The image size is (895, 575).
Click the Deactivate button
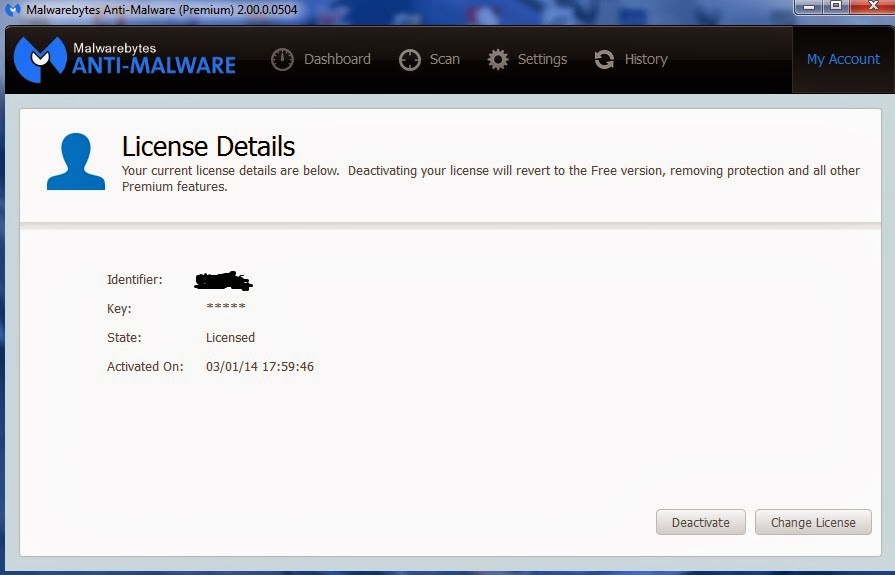[700, 522]
